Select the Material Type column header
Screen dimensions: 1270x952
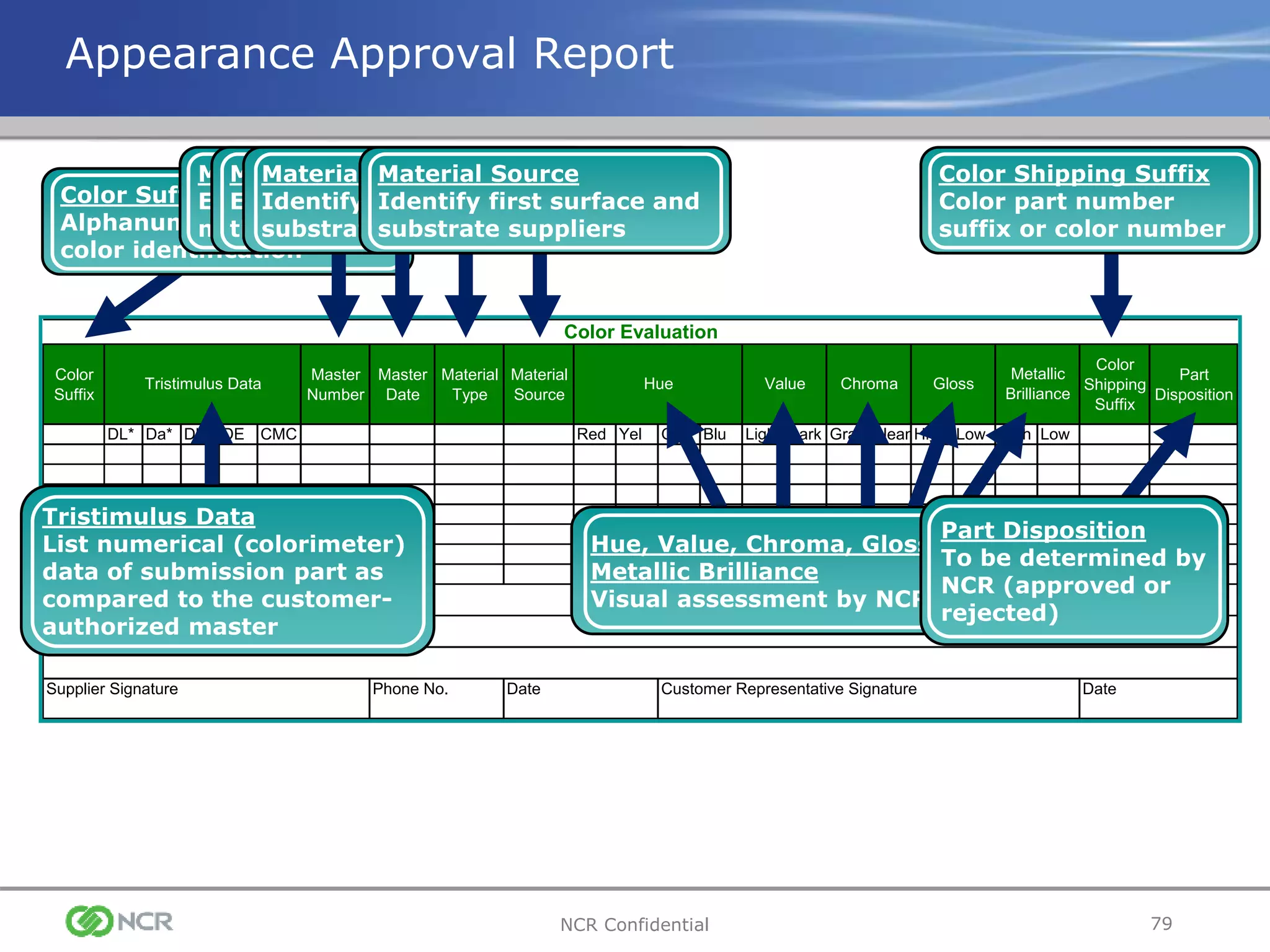click(x=469, y=384)
